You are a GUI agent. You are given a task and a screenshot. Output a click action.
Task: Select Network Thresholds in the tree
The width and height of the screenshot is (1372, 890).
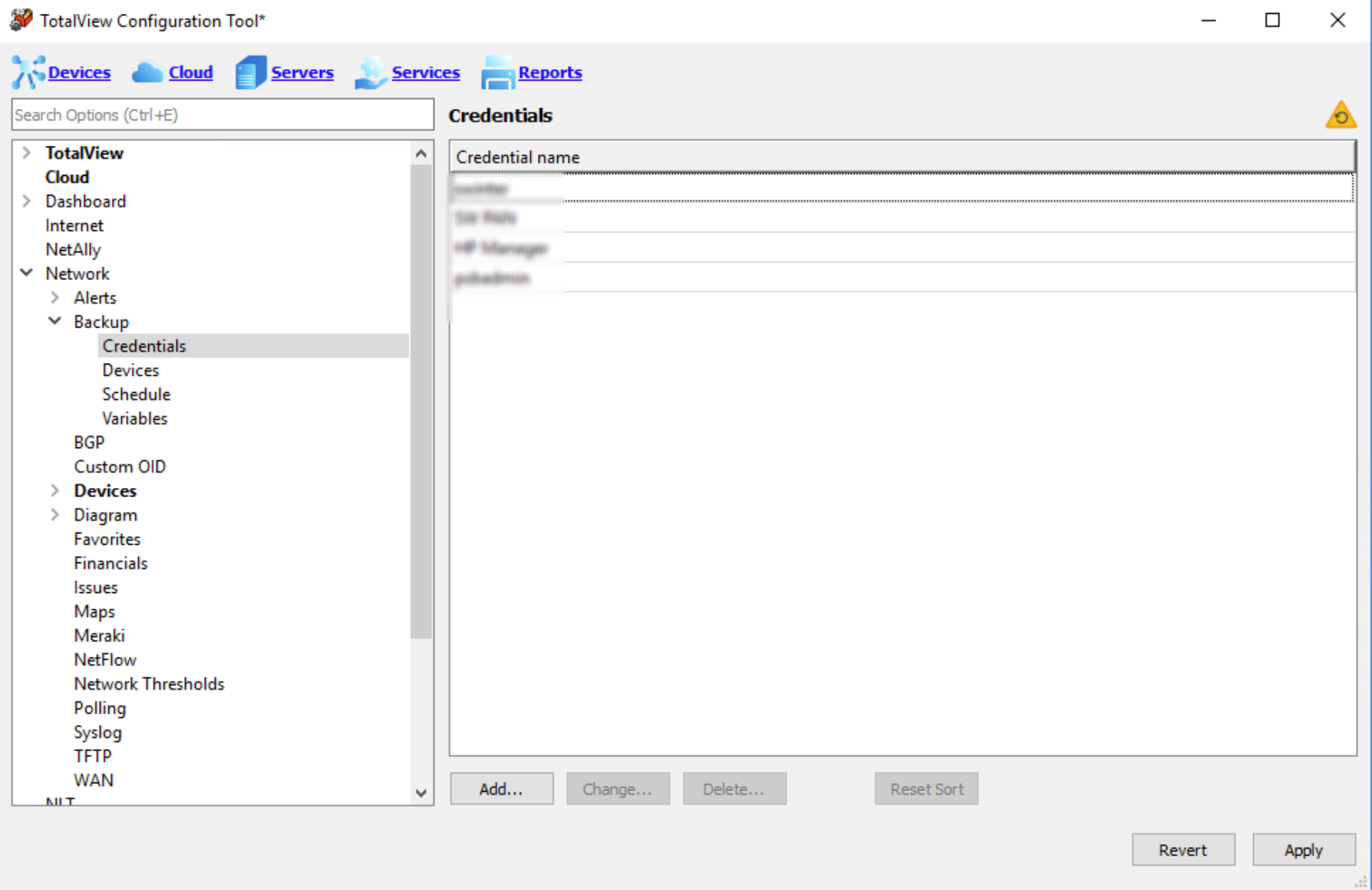pyautogui.click(x=149, y=684)
